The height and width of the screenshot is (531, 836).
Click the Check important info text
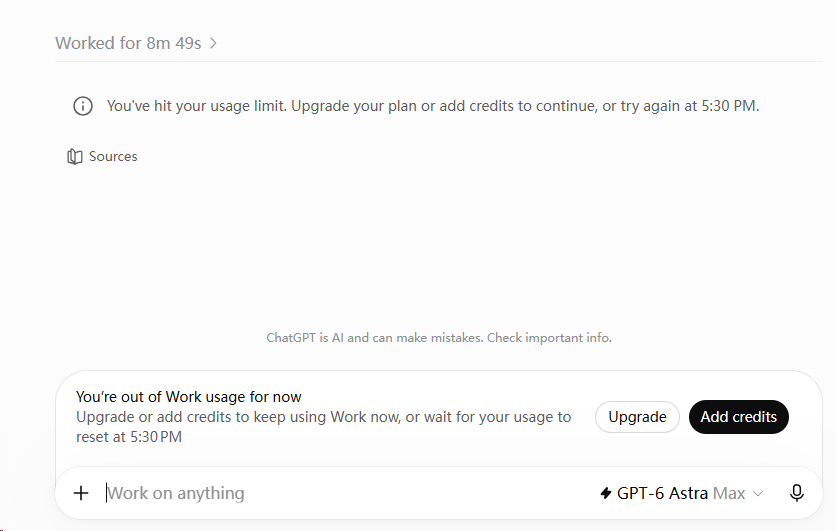tap(549, 338)
